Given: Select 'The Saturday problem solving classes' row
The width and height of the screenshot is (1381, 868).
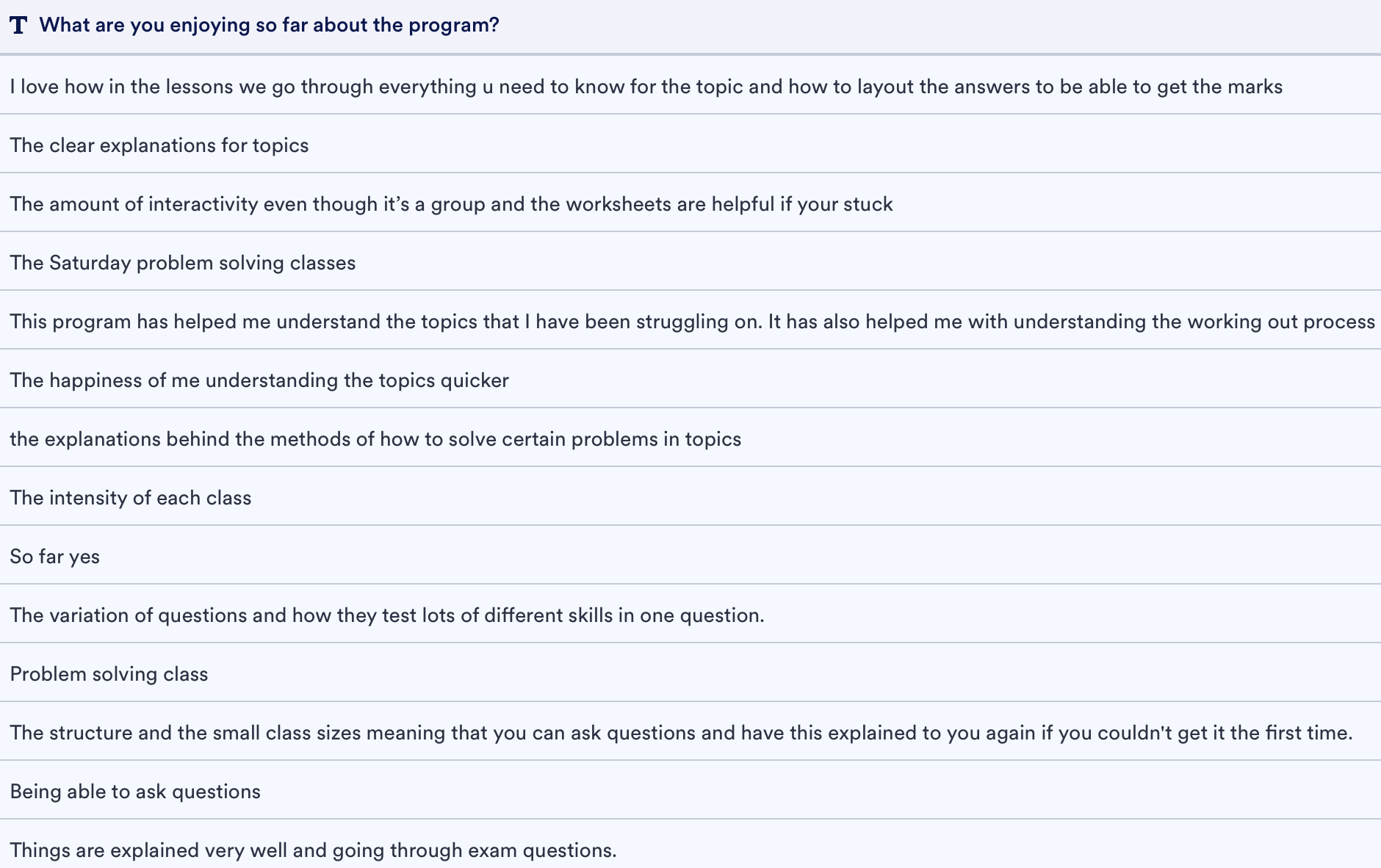Looking at the screenshot, I should 183,263.
